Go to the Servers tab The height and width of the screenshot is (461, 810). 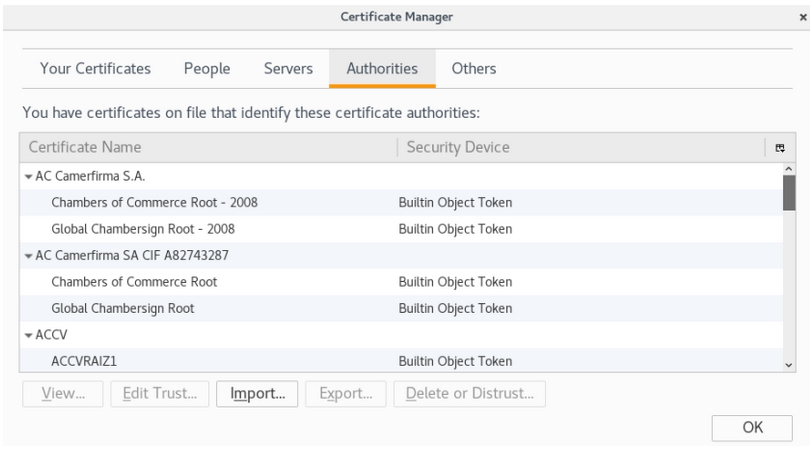pos(288,69)
